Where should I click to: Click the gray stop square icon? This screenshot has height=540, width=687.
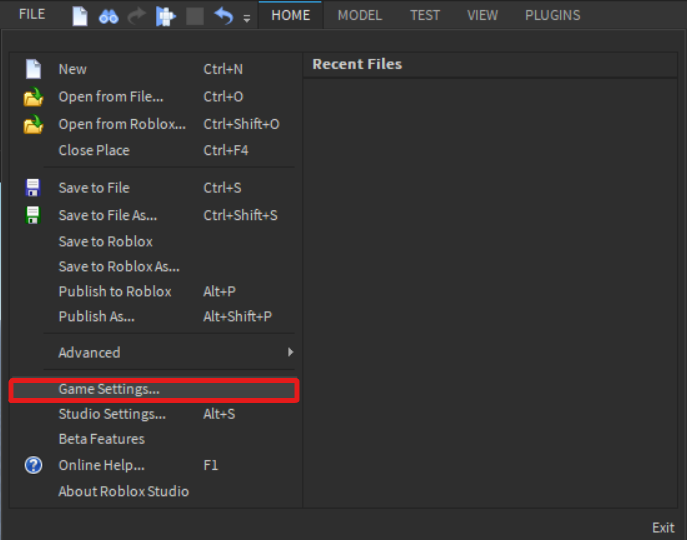pos(195,17)
